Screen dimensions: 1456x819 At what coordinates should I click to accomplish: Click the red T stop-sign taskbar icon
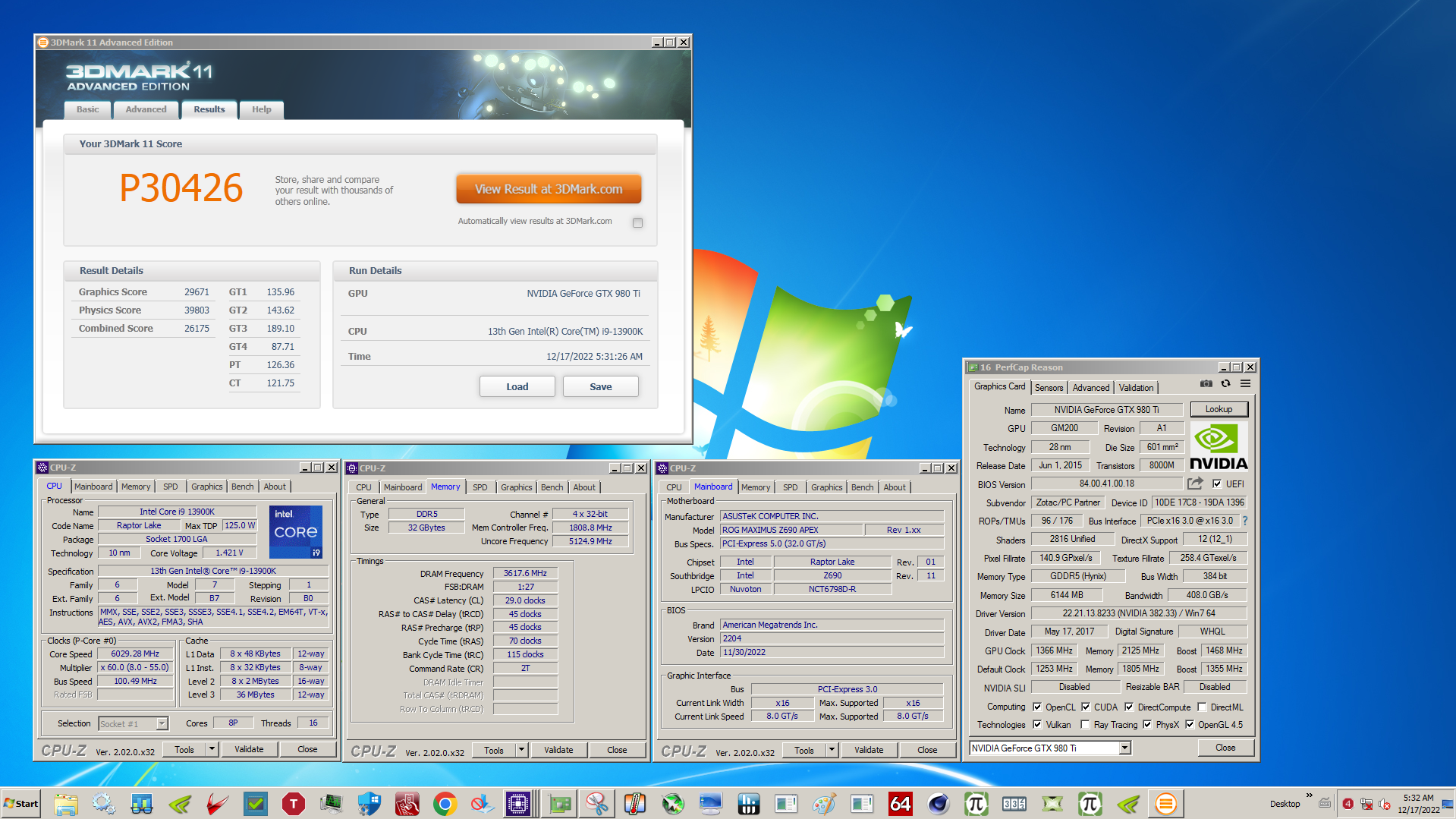pos(294,804)
